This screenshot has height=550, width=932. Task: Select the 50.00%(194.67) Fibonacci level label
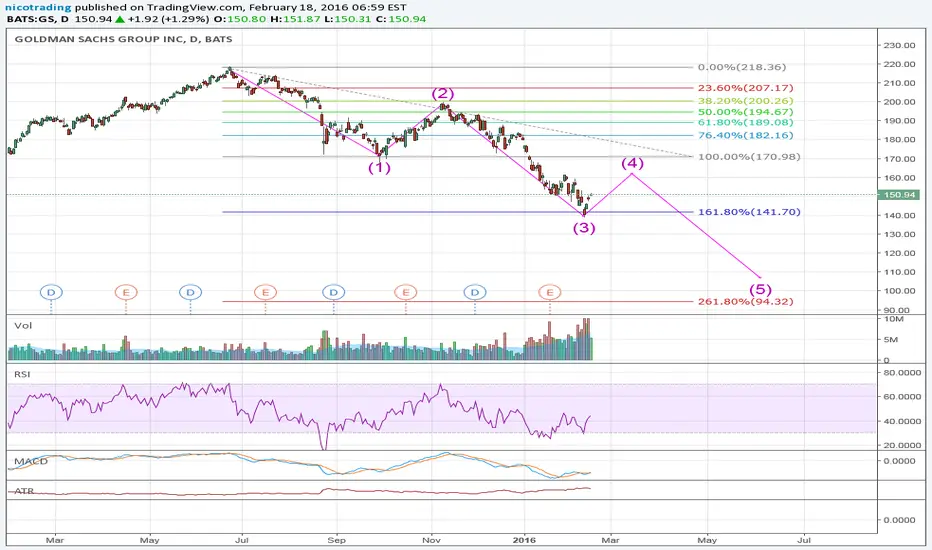point(745,112)
